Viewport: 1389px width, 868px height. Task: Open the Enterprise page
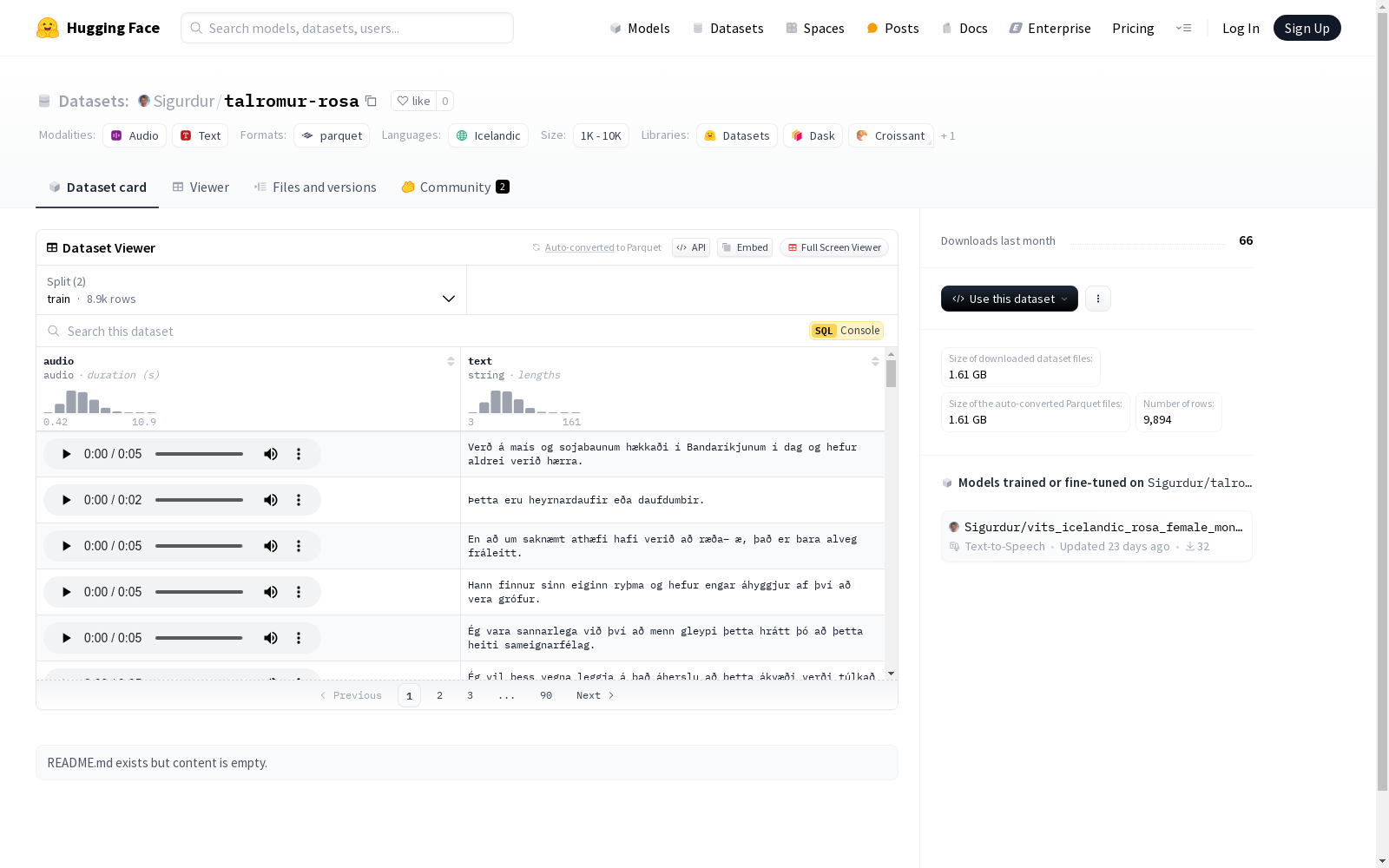(x=1050, y=28)
